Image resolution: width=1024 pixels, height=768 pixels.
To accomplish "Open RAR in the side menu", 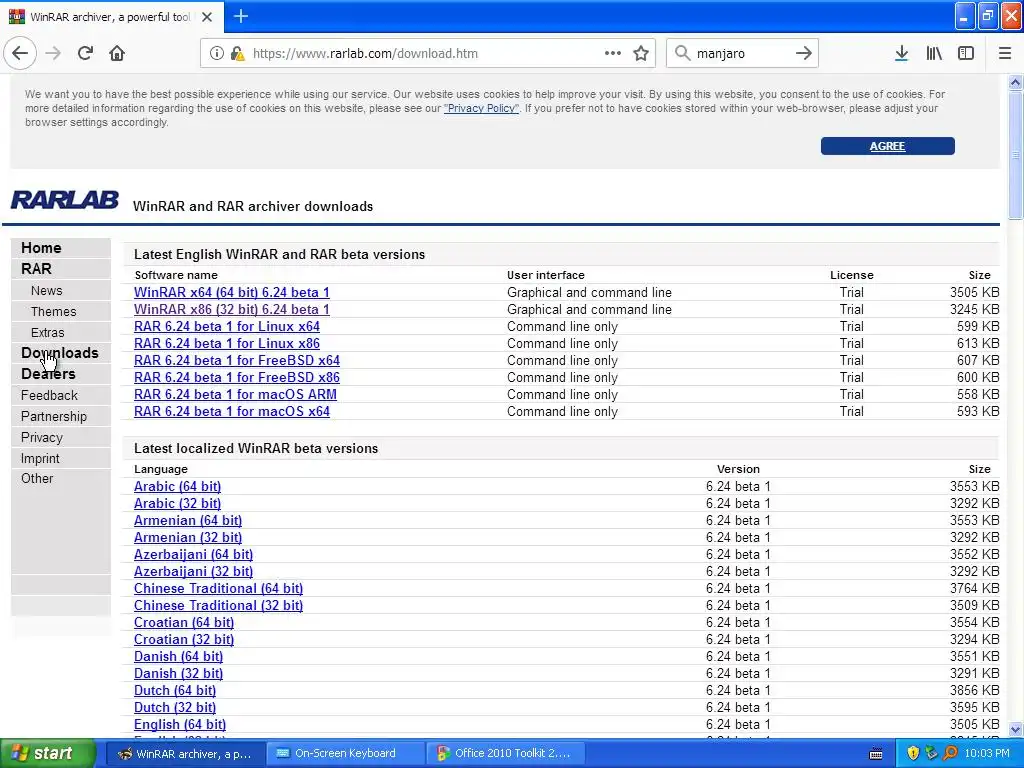I will (x=36, y=268).
